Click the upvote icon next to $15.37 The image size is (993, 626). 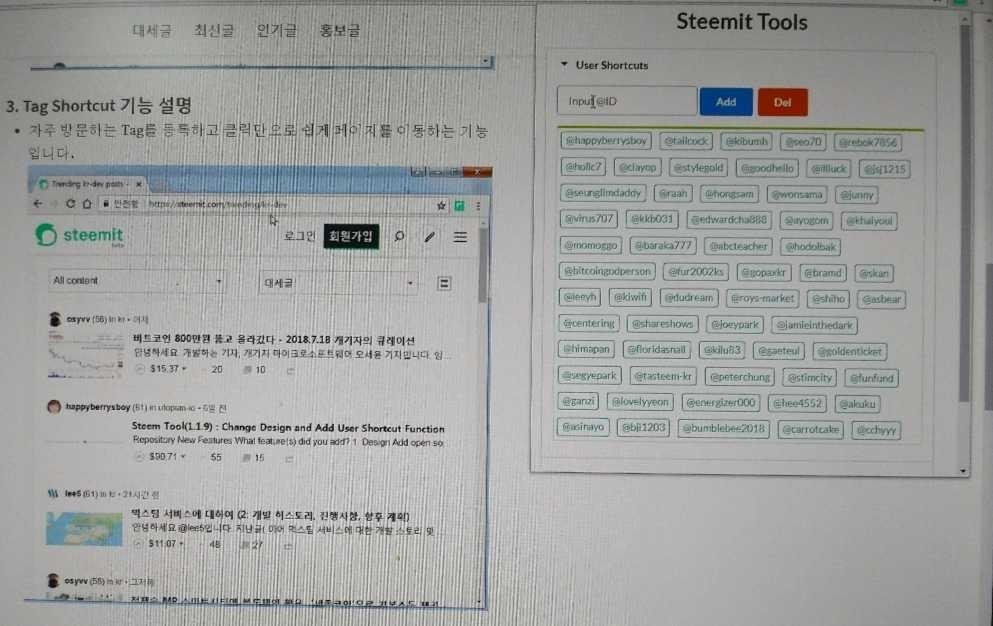click(x=140, y=369)
